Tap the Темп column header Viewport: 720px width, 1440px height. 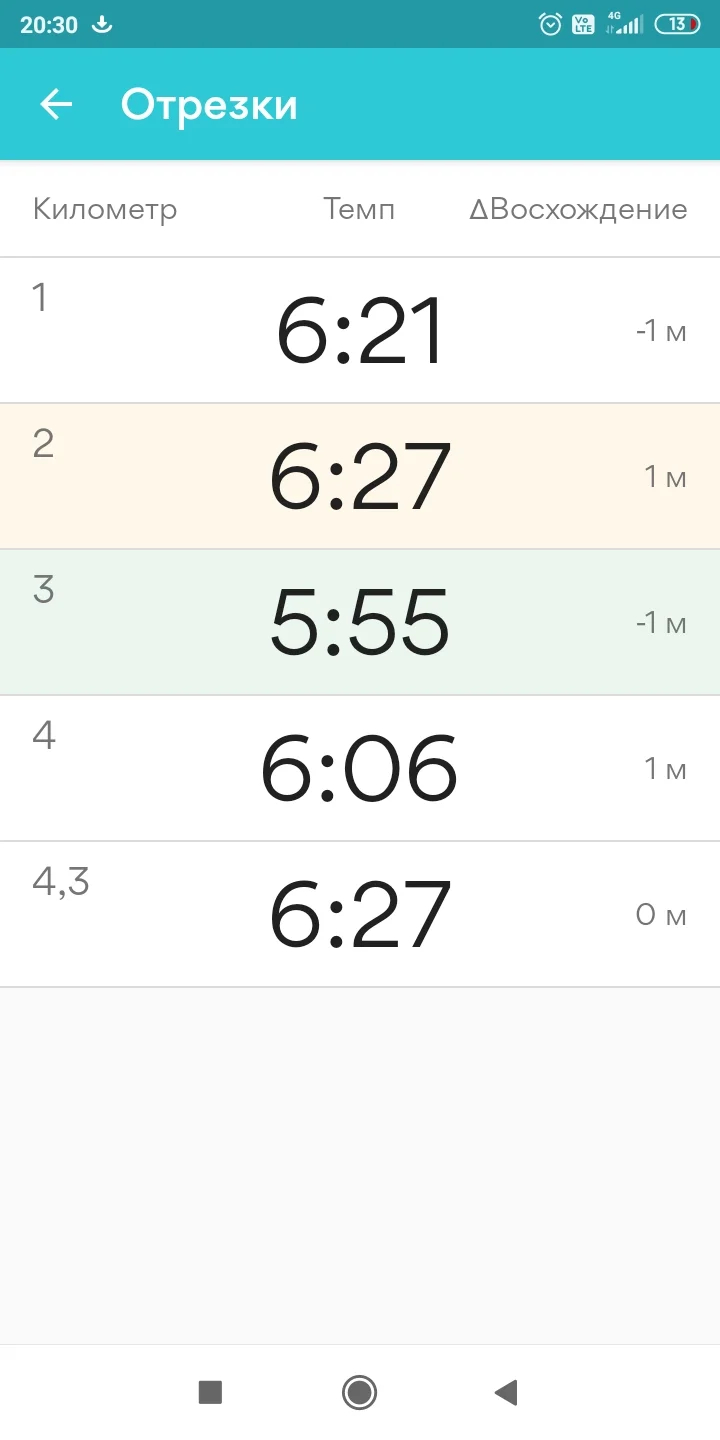tap(359, 209)
